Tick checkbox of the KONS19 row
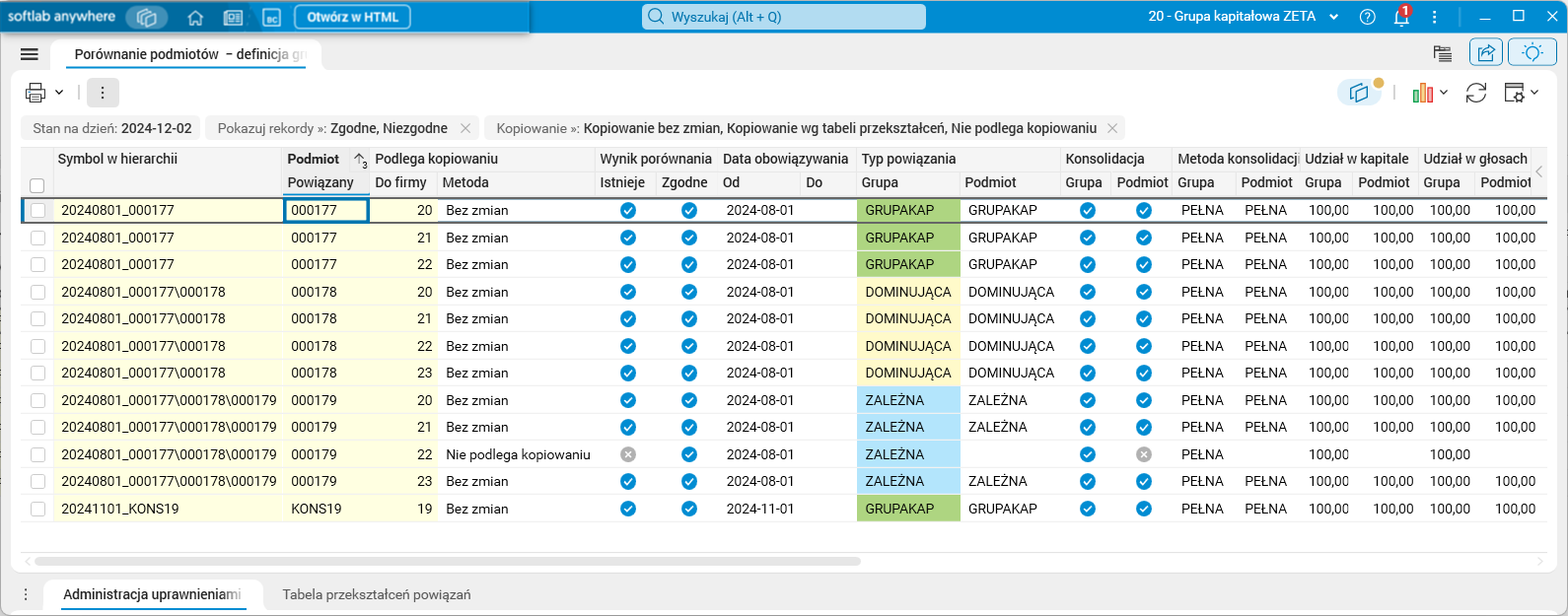1568x616 pixels. coord(37,509)
